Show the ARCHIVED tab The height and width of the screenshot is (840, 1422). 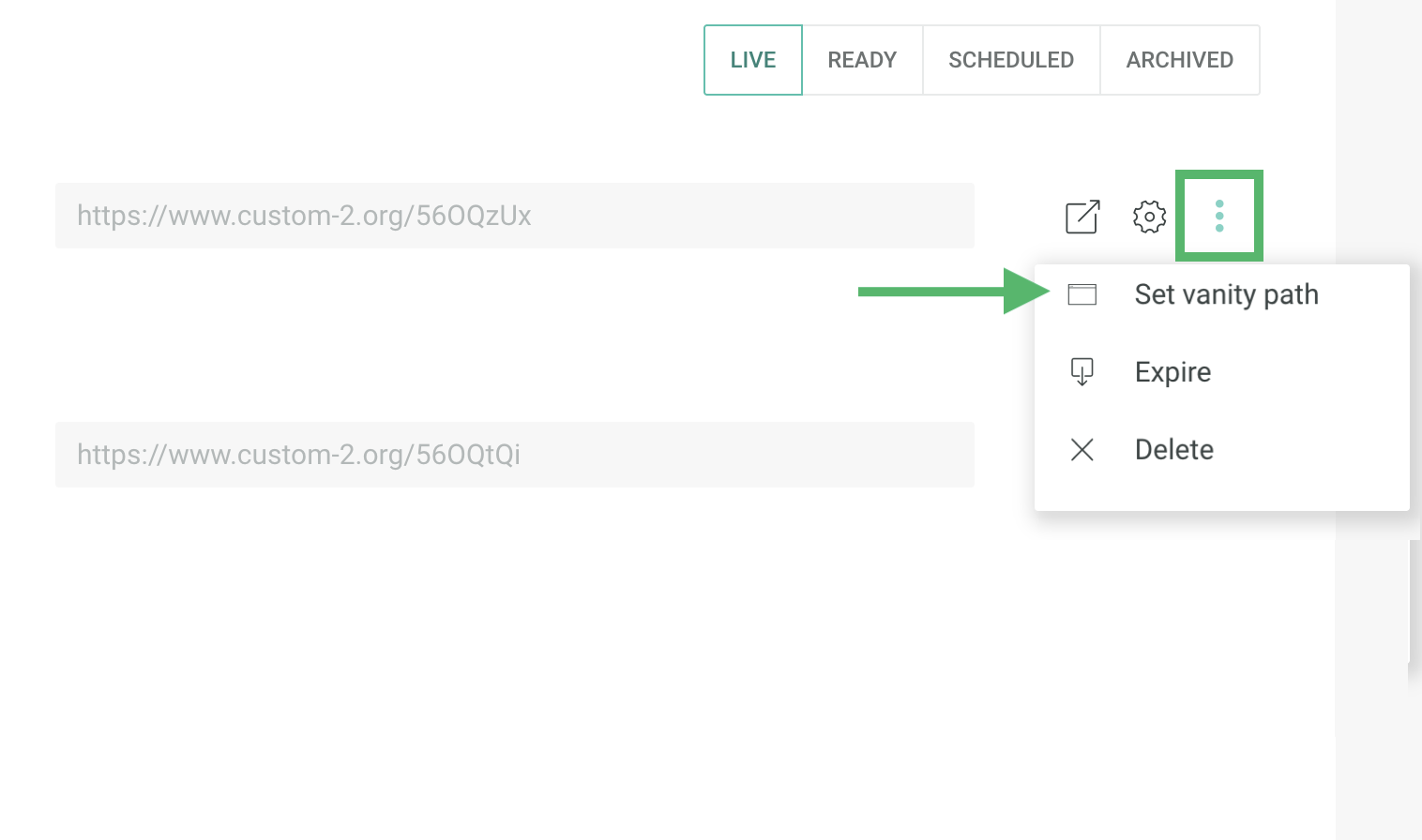point(1179,60)
